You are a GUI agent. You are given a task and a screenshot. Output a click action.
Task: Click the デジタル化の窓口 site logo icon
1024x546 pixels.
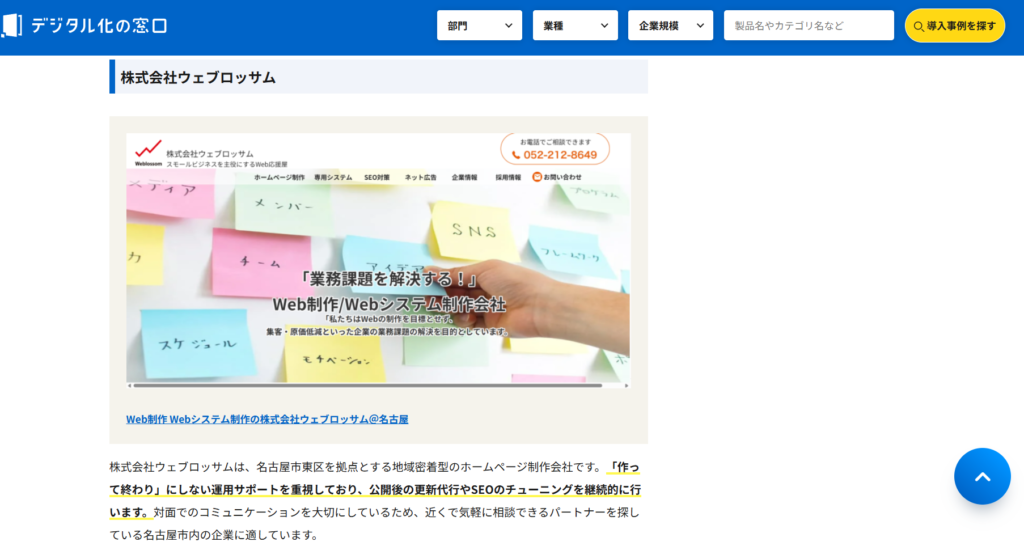pos(11,25)
